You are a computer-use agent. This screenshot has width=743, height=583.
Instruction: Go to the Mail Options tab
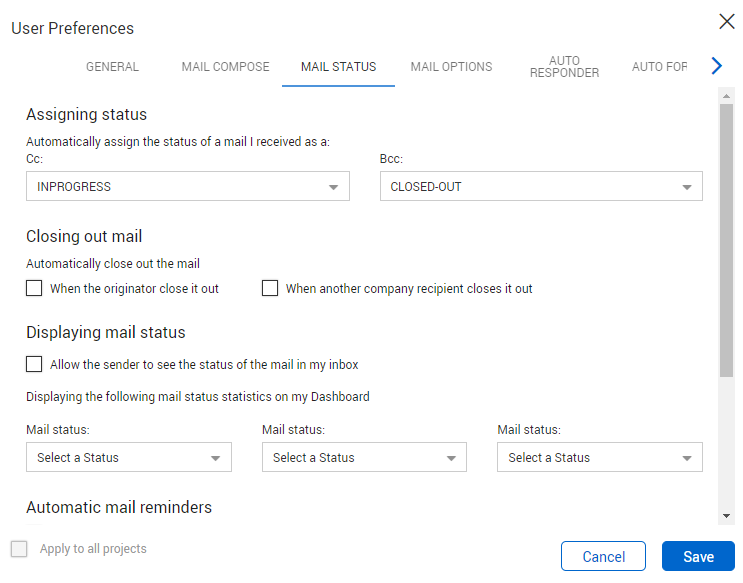(451, 67)
